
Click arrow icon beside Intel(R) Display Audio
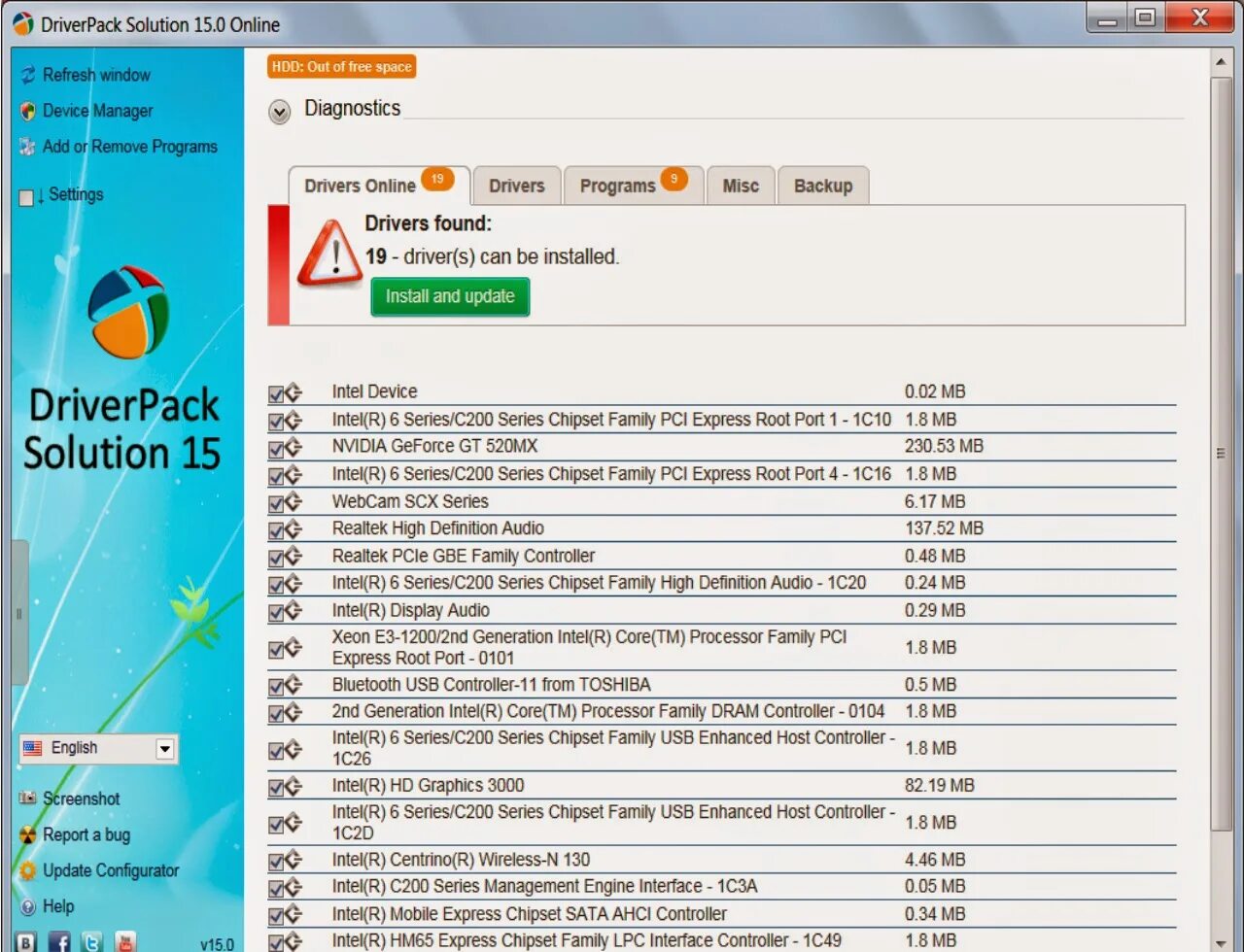pyautogui.click(x=294, y=611)
